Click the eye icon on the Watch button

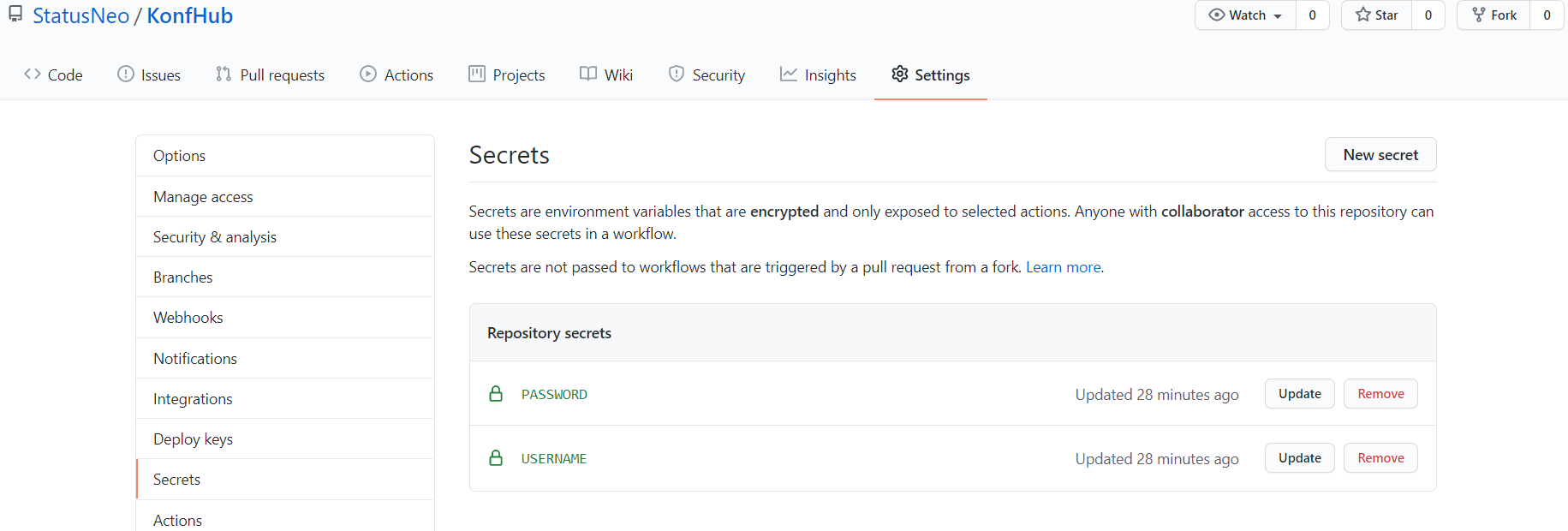click(1216, 15)
